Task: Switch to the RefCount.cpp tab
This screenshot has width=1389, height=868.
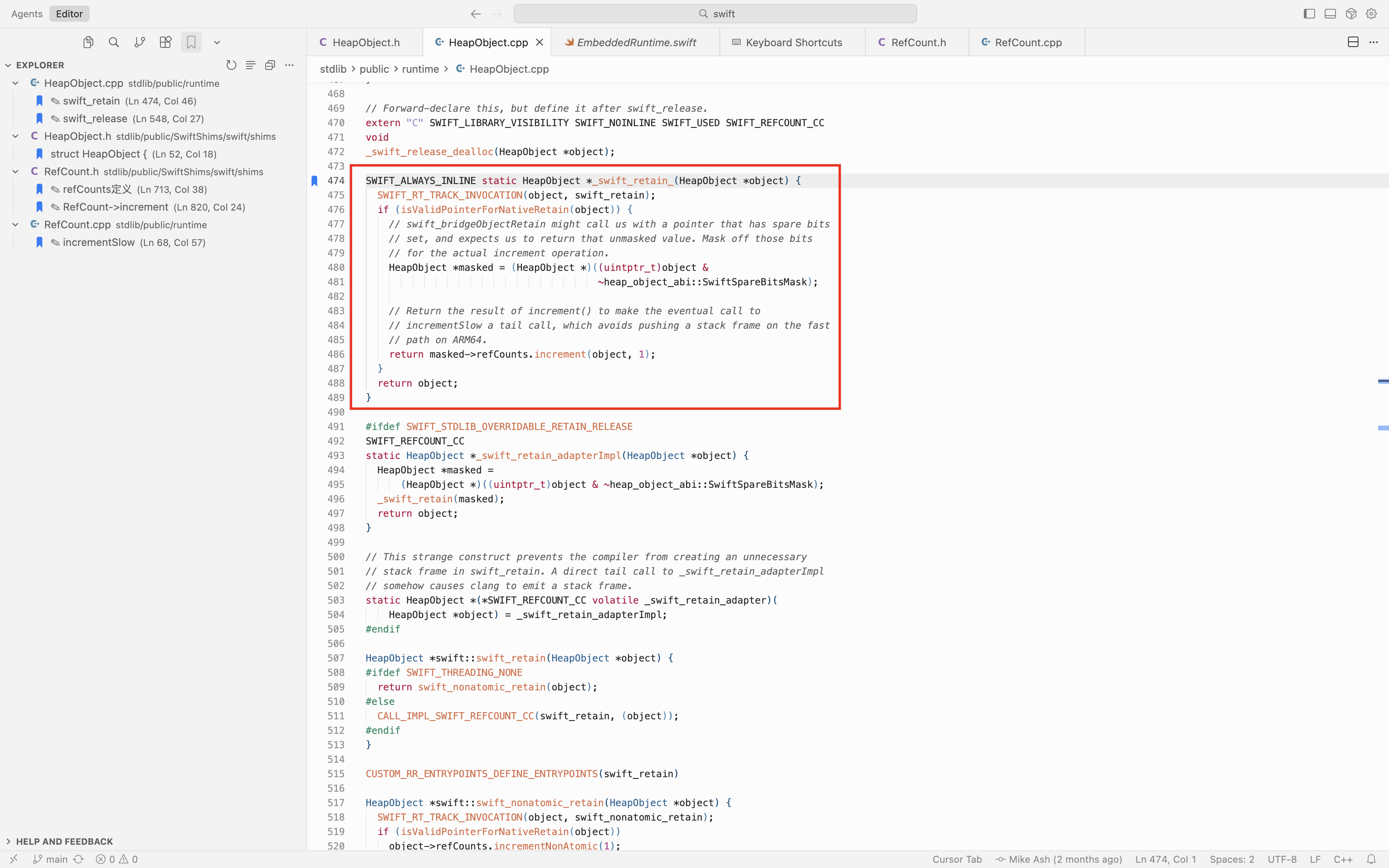Action: point(1027,43)
